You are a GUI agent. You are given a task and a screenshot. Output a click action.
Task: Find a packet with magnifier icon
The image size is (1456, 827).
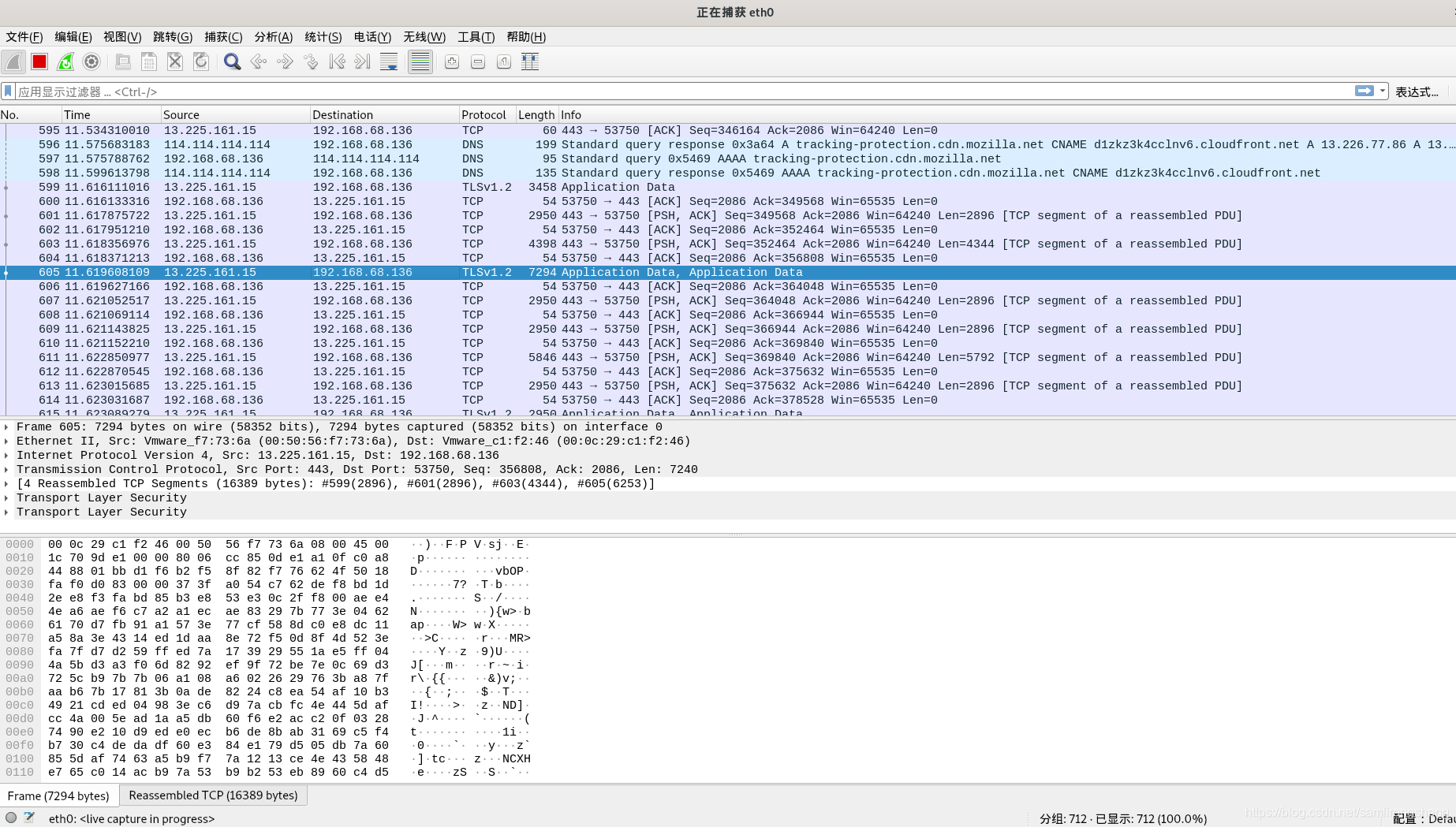tap(232, 61)
